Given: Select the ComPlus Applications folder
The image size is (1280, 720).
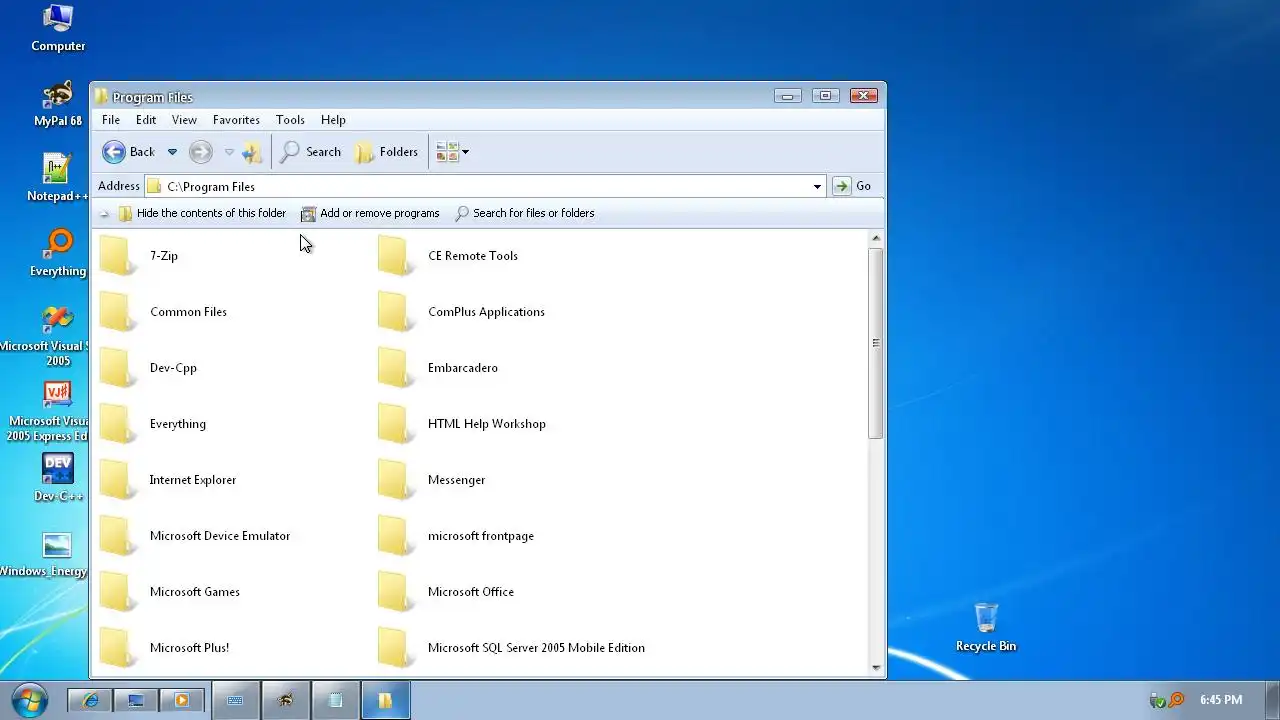Looking at the screenshot, I should pyautogui.click(x=461, y=312).
